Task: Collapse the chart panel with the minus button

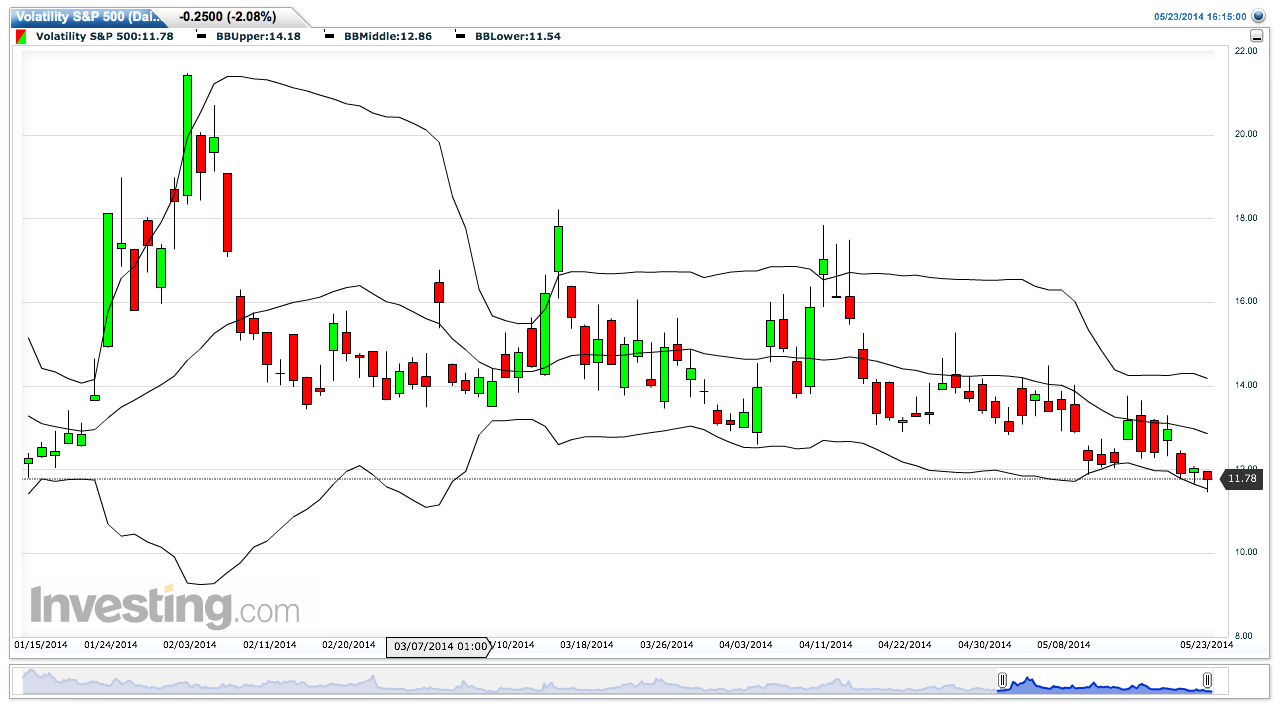Action: coord(1257,35)
